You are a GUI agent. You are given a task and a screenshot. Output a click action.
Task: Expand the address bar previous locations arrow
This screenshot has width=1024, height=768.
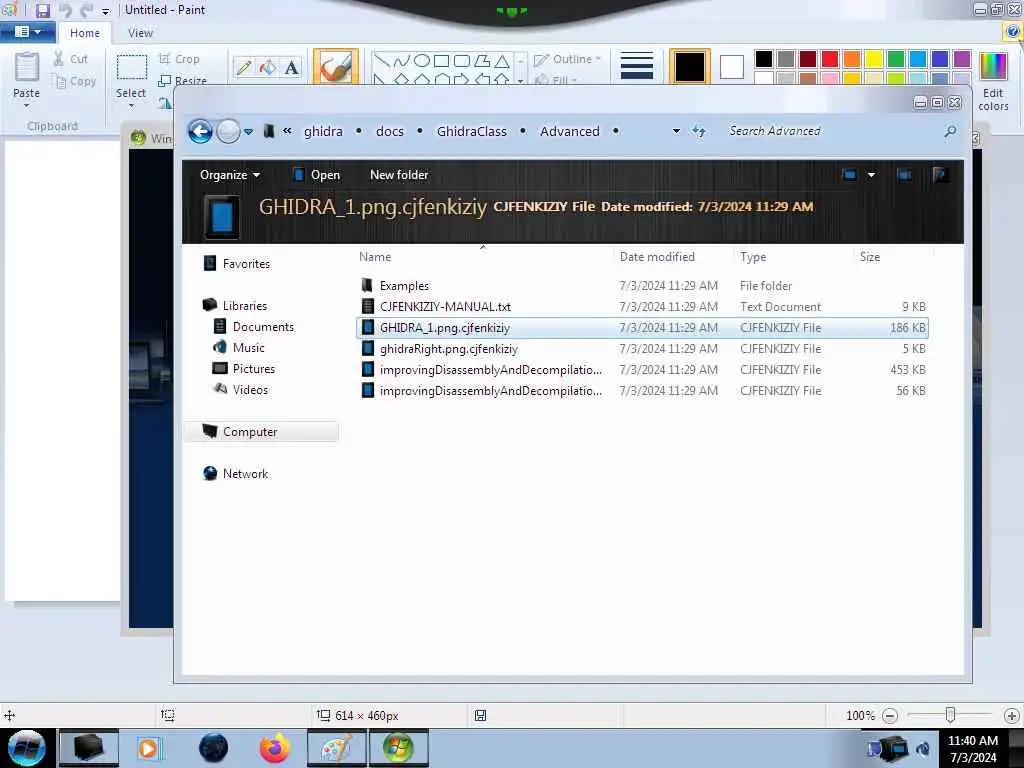point(676,131)
